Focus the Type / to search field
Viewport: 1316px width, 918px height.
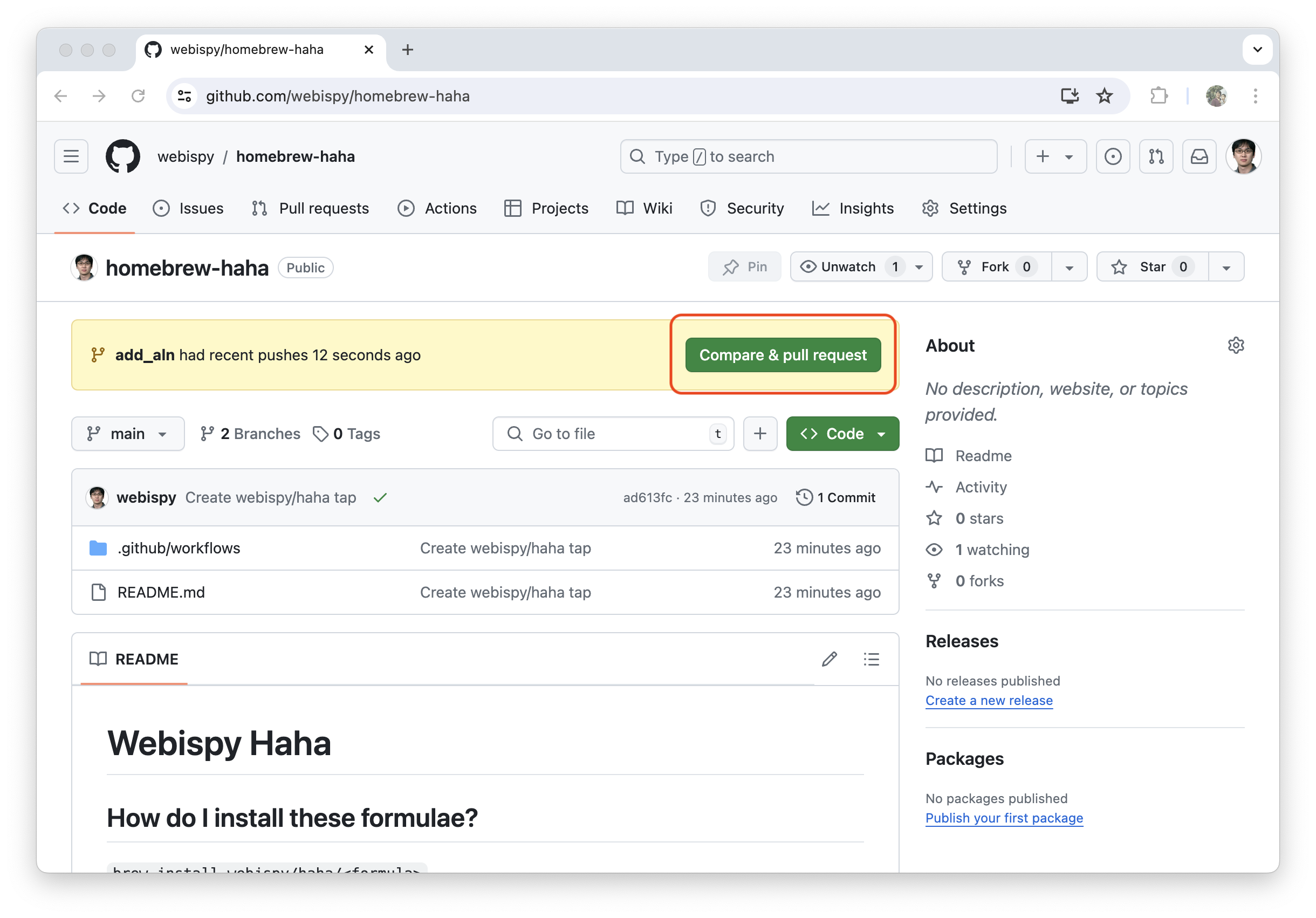click(808, 156)
